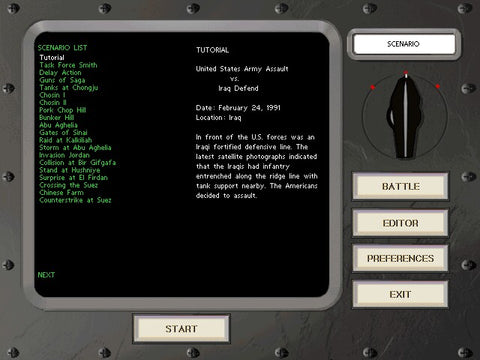This screenshot has width=480, height=360.
Task: Click the right red dial marker
Action: (438, 86)
